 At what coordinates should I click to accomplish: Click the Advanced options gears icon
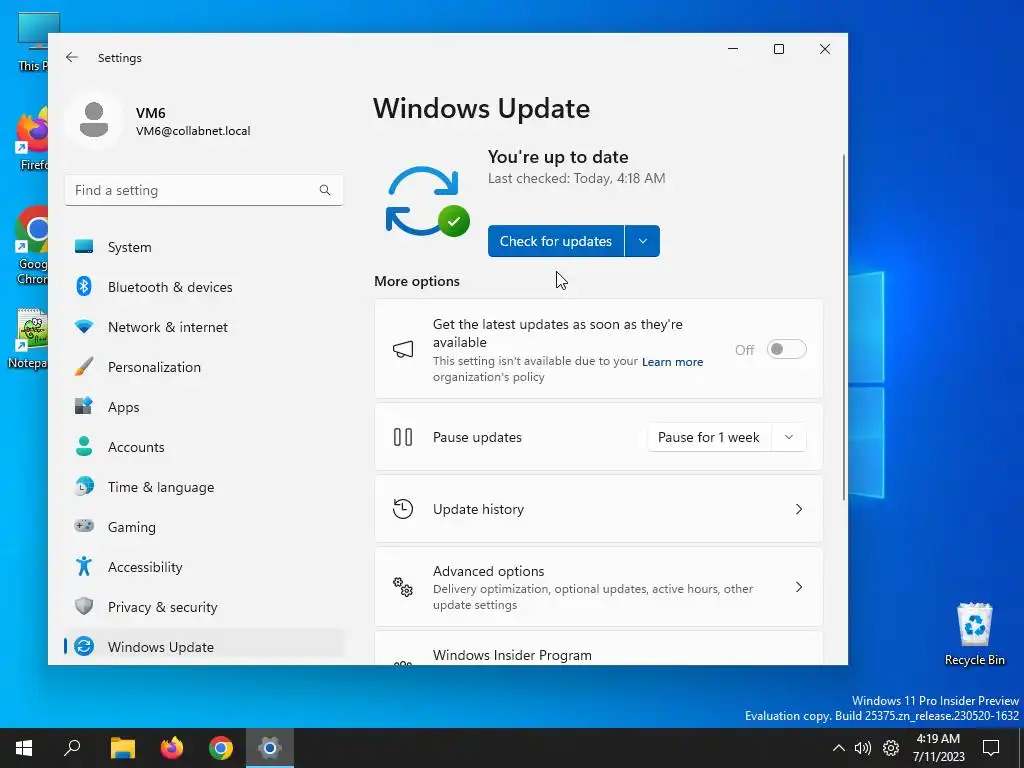pyautogui.click(x=403, y=586)
